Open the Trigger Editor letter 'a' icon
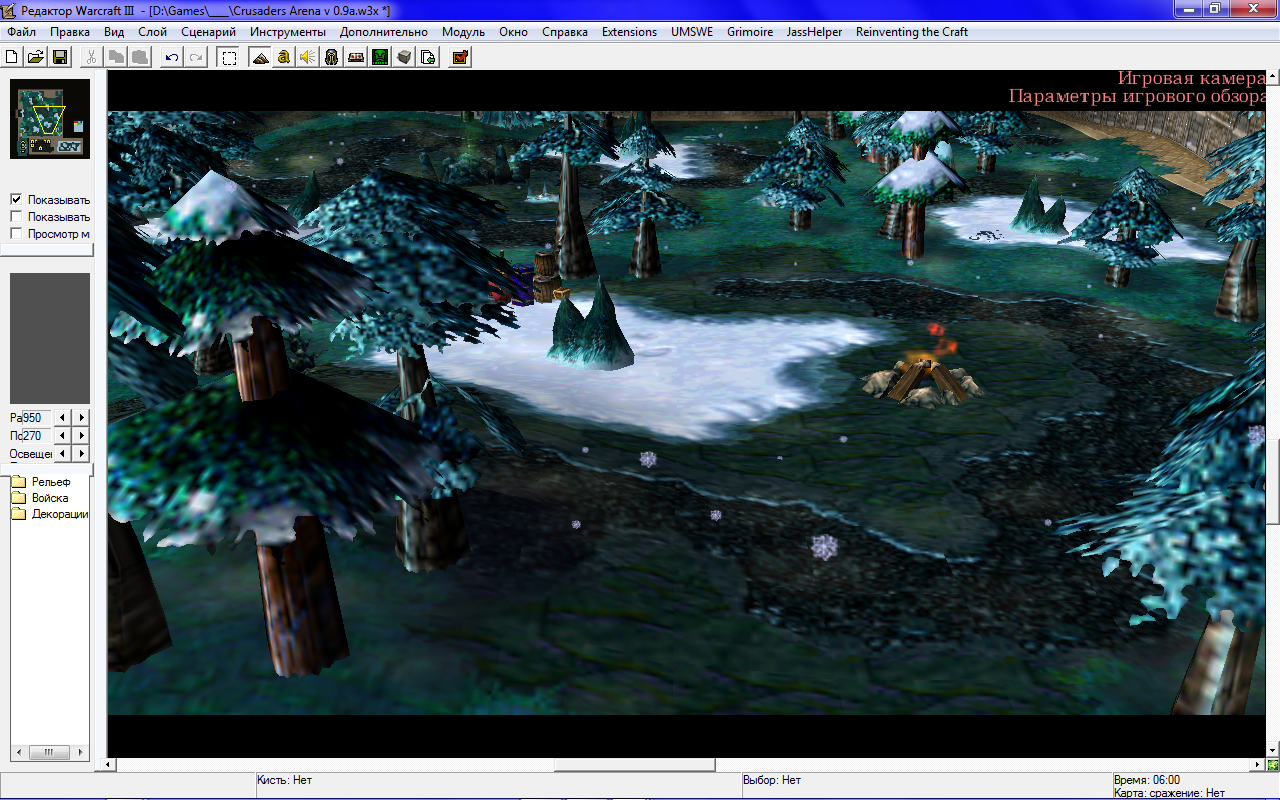This screenshot has width=1280, height=800. [x=284, y=57]
